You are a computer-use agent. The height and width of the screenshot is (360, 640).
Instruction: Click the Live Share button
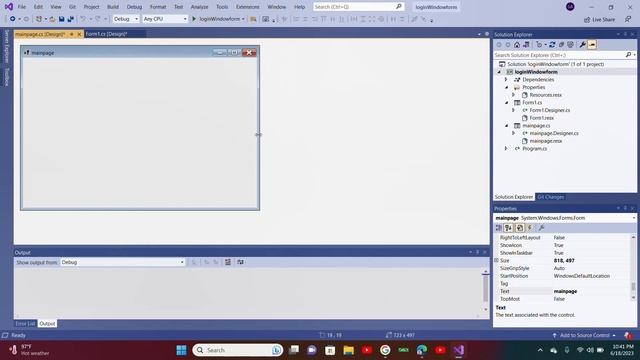599,19
